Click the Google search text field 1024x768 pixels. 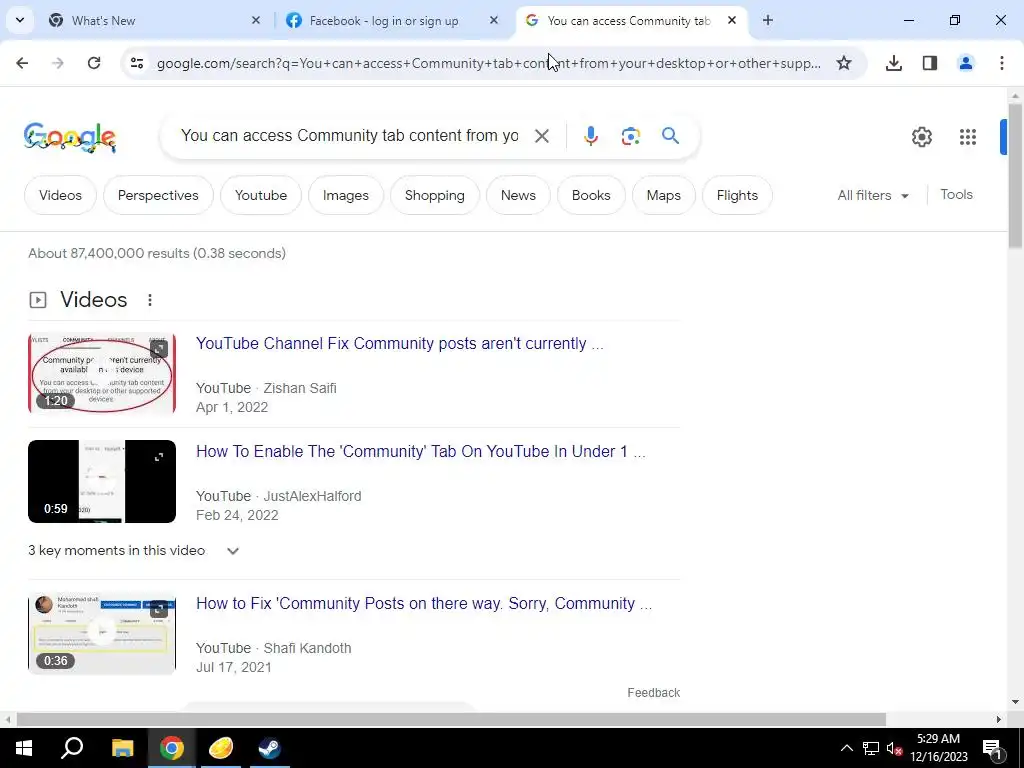(349, 136)
